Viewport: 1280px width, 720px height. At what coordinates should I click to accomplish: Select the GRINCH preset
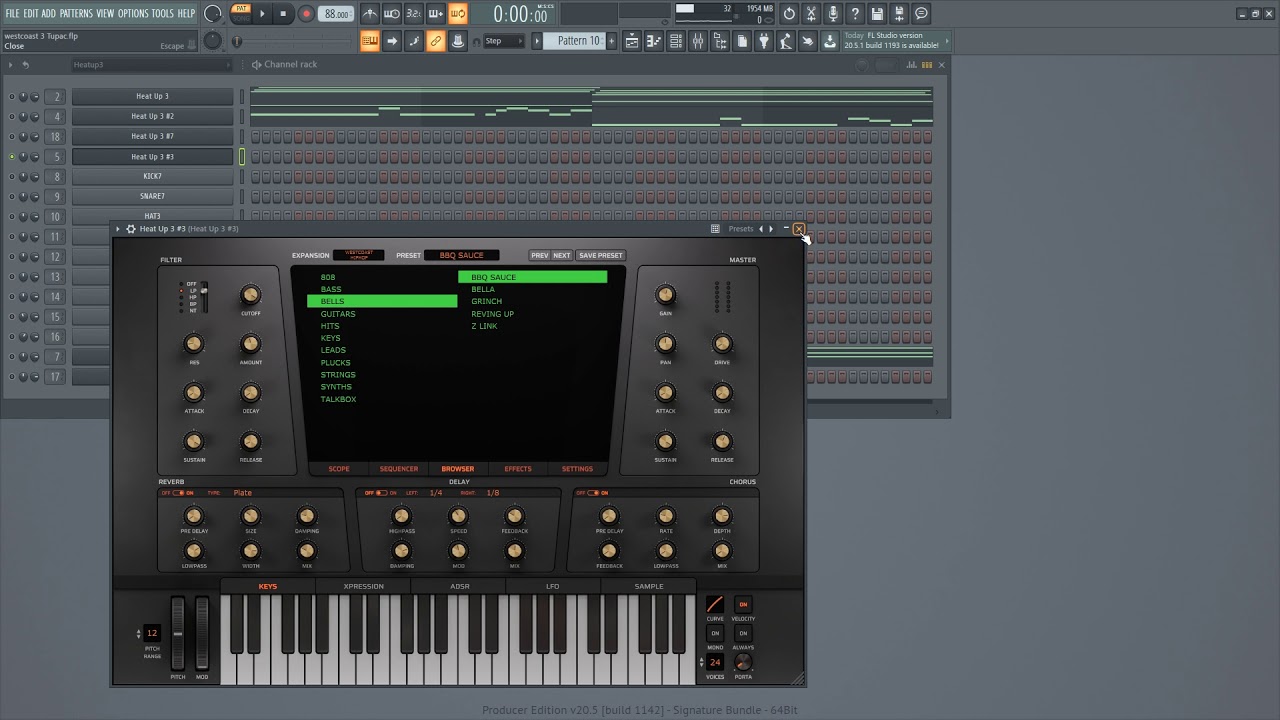click(x=487, y=302)
